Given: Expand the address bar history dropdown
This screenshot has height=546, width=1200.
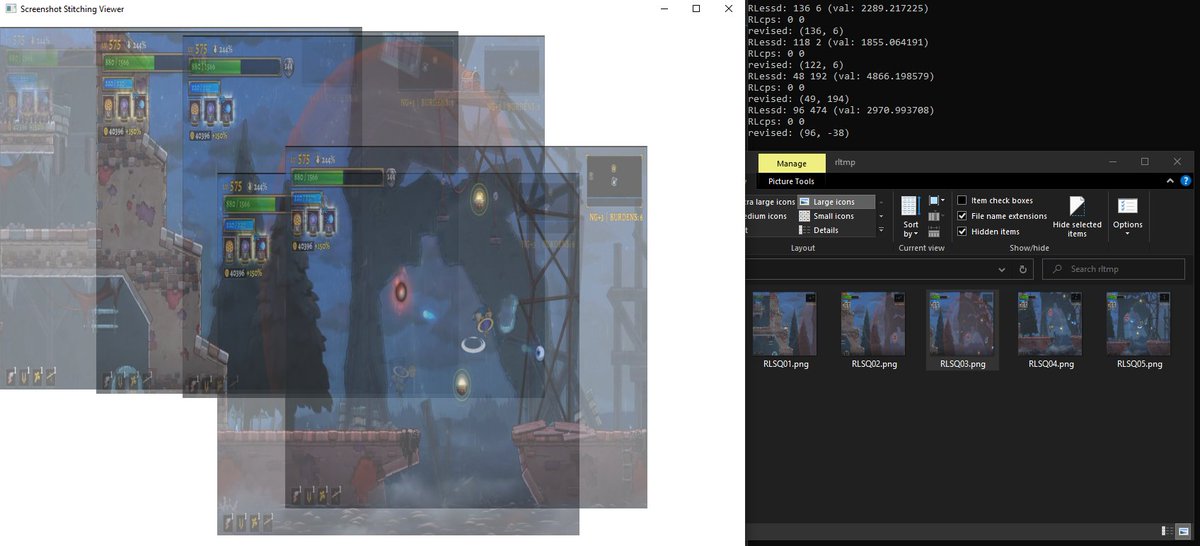Looking at the screenshot, I should click(1002, 270).
